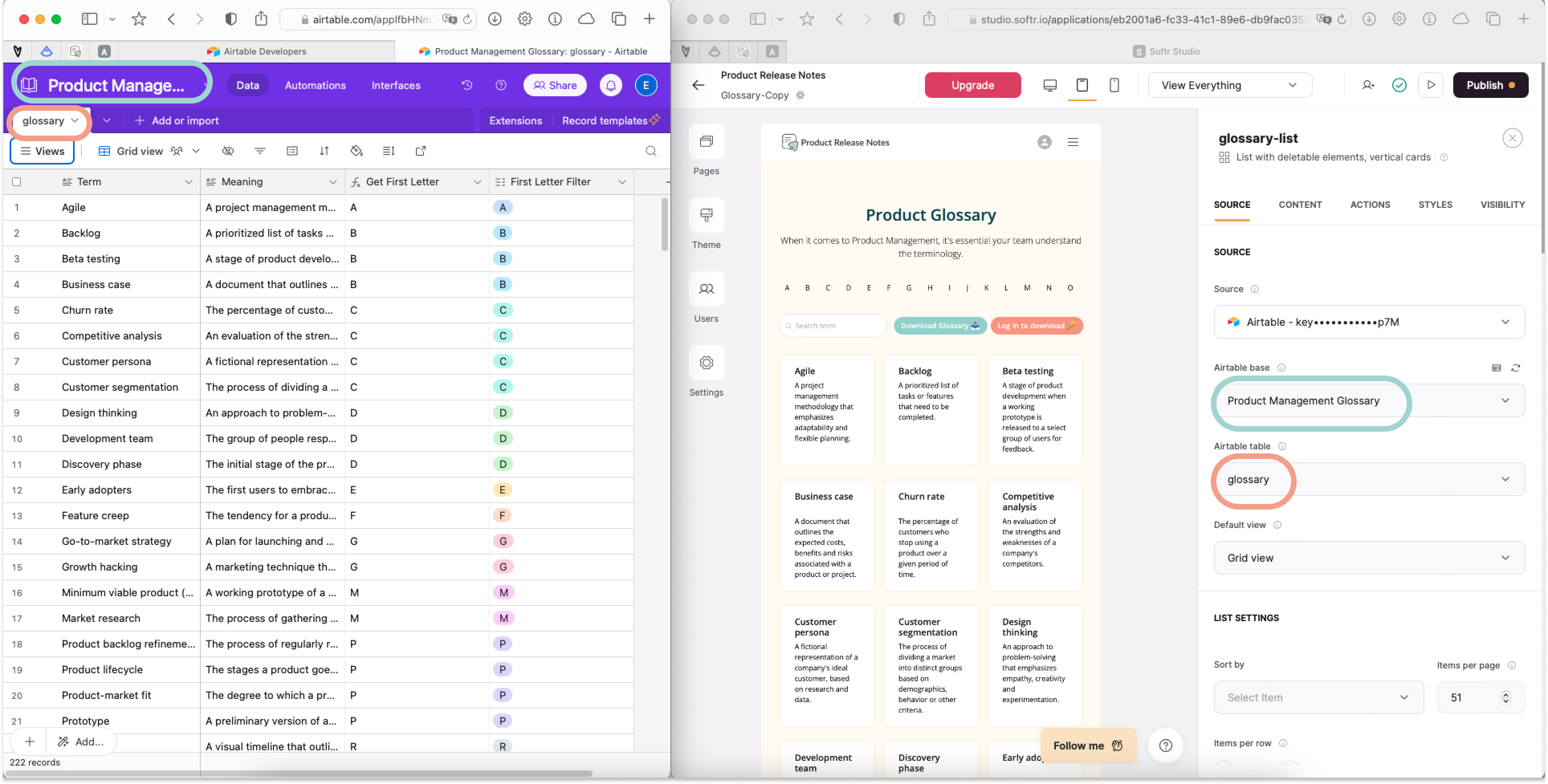Switch to the CONTENT tab in Softr

point(1300,205)
